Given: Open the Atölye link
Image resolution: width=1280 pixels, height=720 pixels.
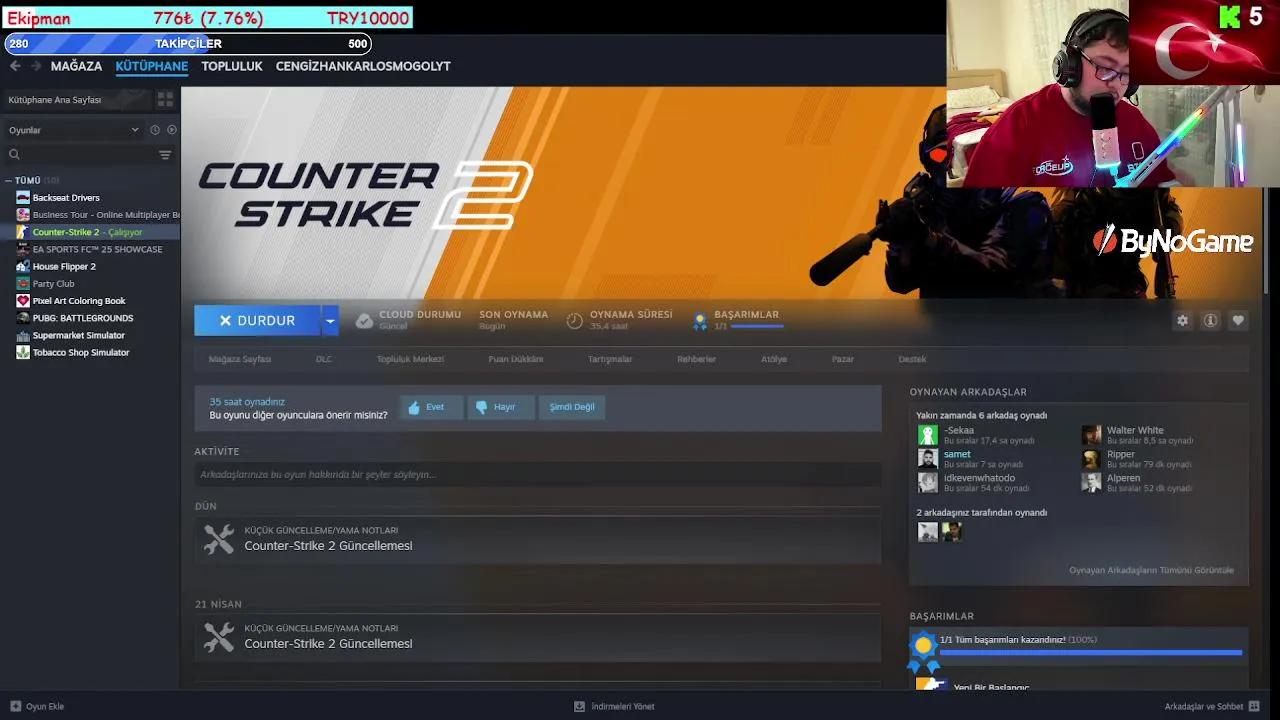Looking at the screenshot, I should coord(774,359).
